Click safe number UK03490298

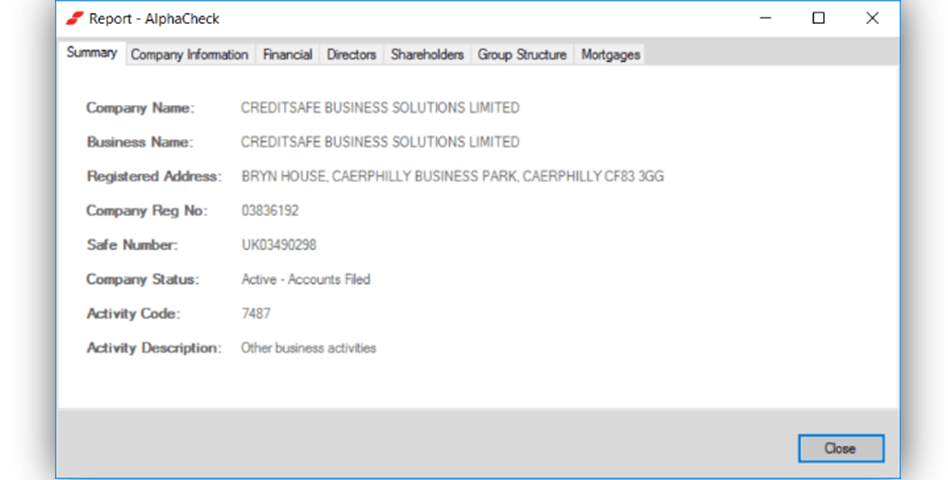pos(279,245)
